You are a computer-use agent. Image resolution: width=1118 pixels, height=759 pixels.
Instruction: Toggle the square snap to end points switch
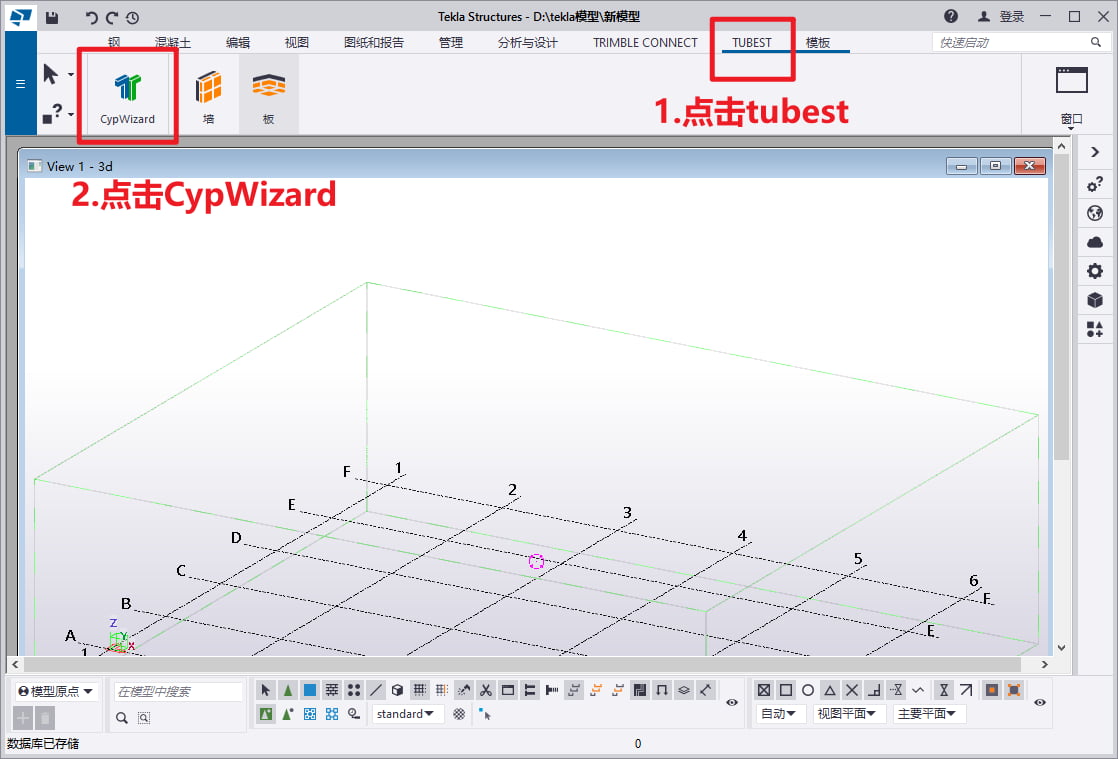click(786, 690)
